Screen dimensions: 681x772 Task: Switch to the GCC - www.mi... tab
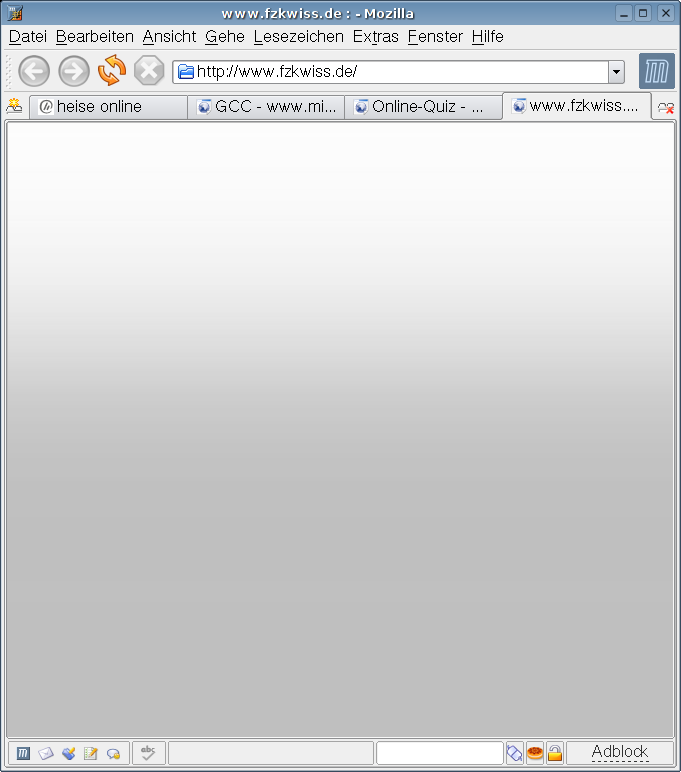click(x=266, y=107)
